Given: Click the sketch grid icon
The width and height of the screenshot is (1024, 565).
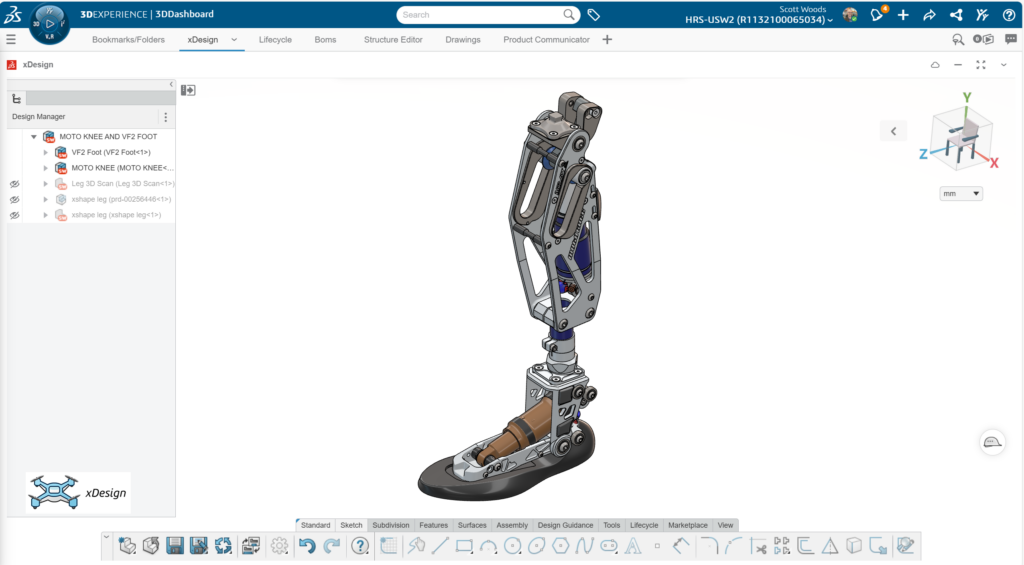Looking at the screenshot, I should 389,545.
